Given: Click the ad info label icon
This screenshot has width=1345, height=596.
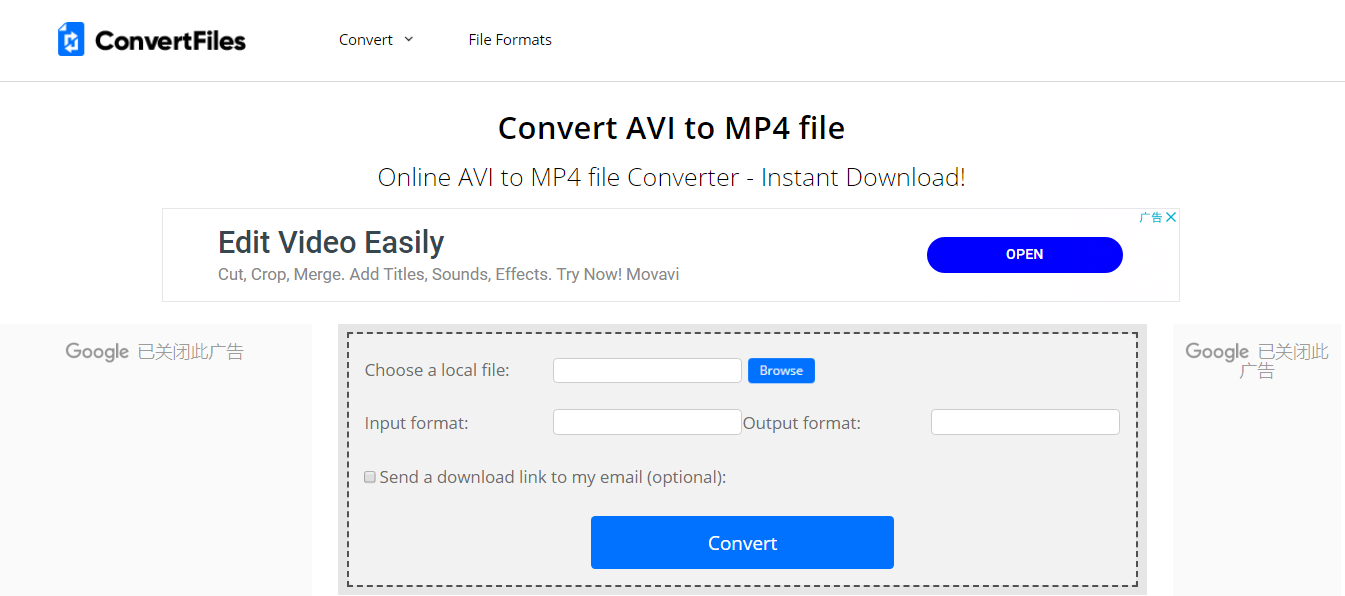Looking at the screenshot, I should tap(1151, 217).
